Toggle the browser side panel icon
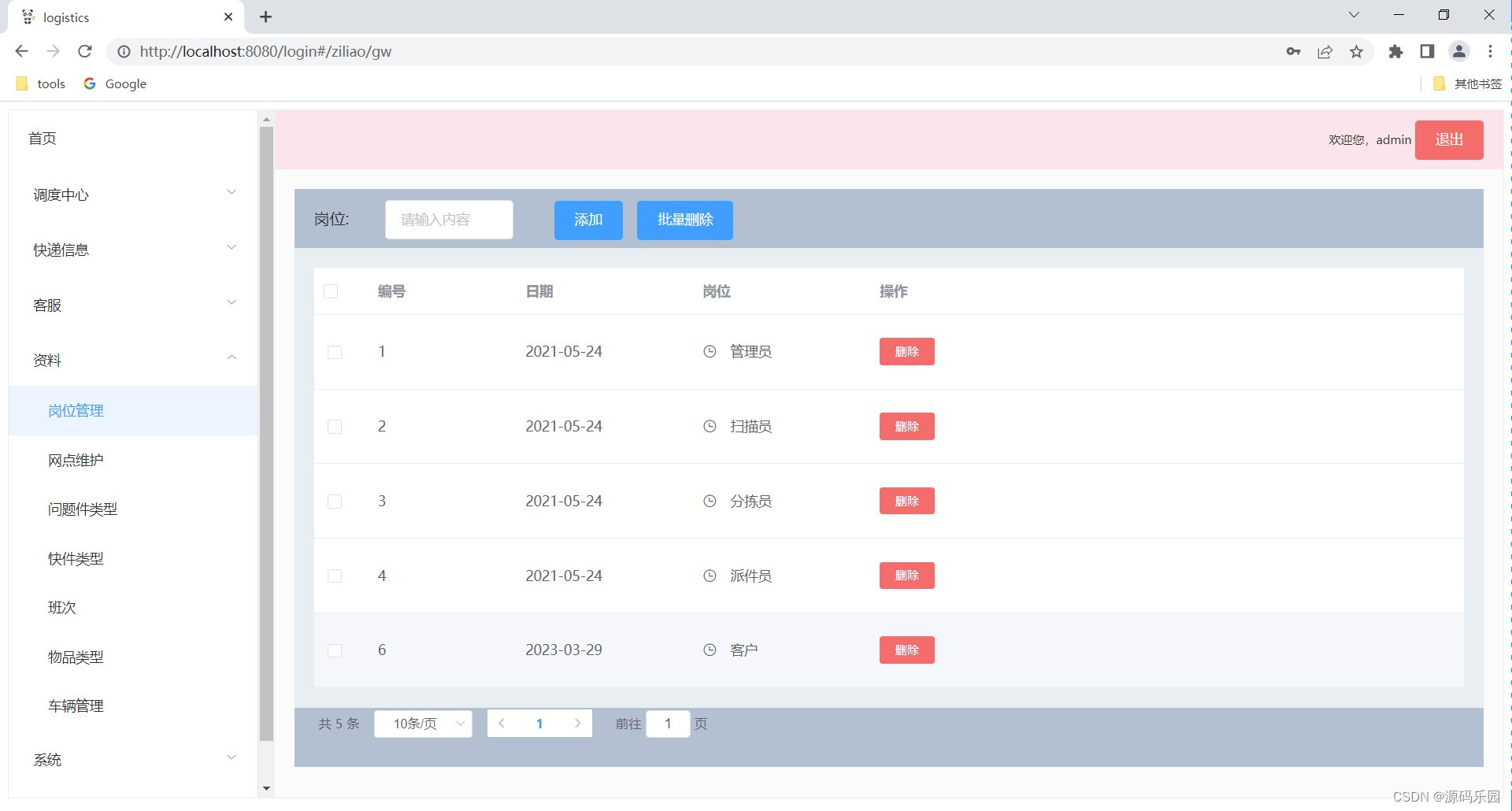Viewport: 1512px width, 811px height. click(1427, 51)
